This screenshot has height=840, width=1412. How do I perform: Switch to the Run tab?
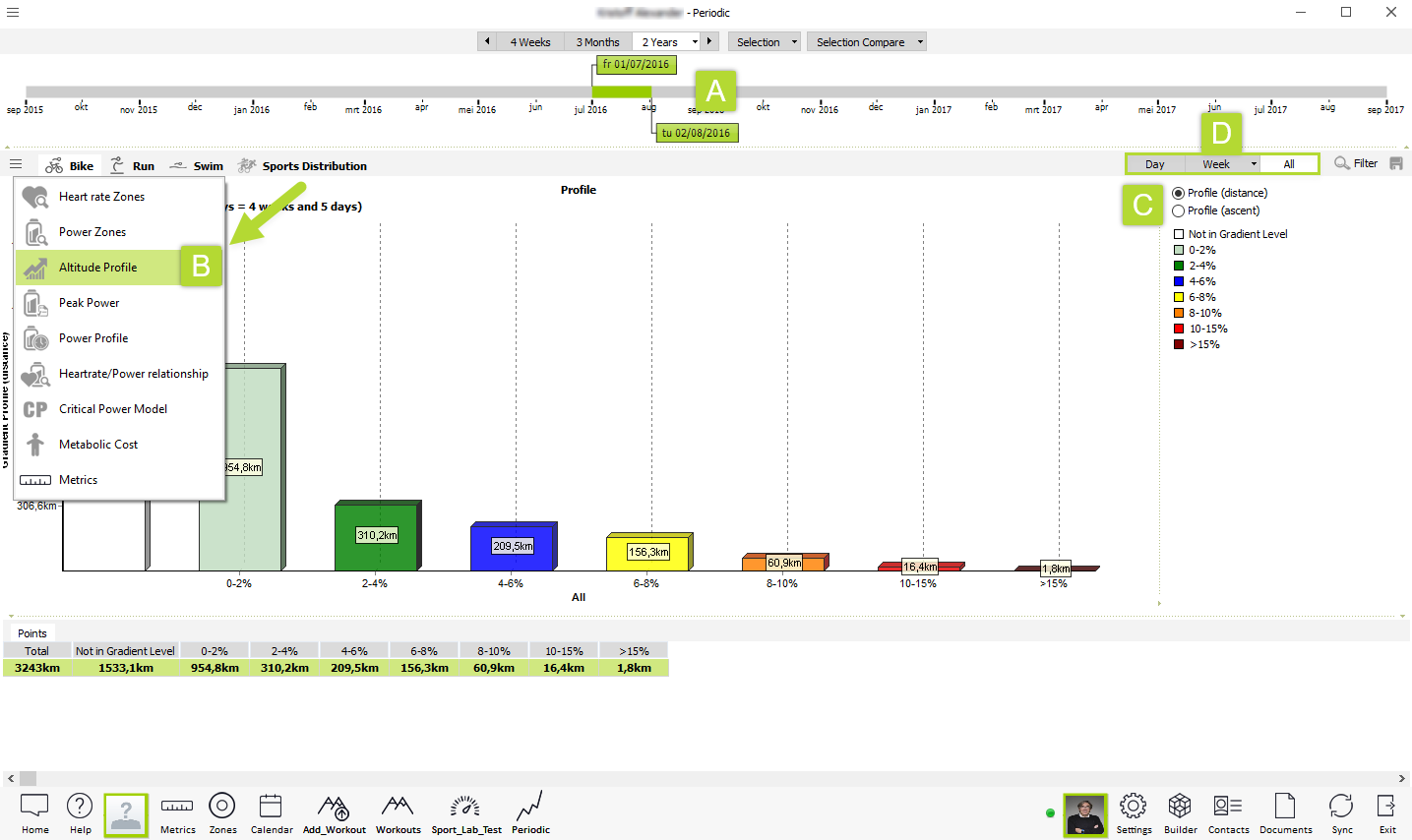click(132, 166)
